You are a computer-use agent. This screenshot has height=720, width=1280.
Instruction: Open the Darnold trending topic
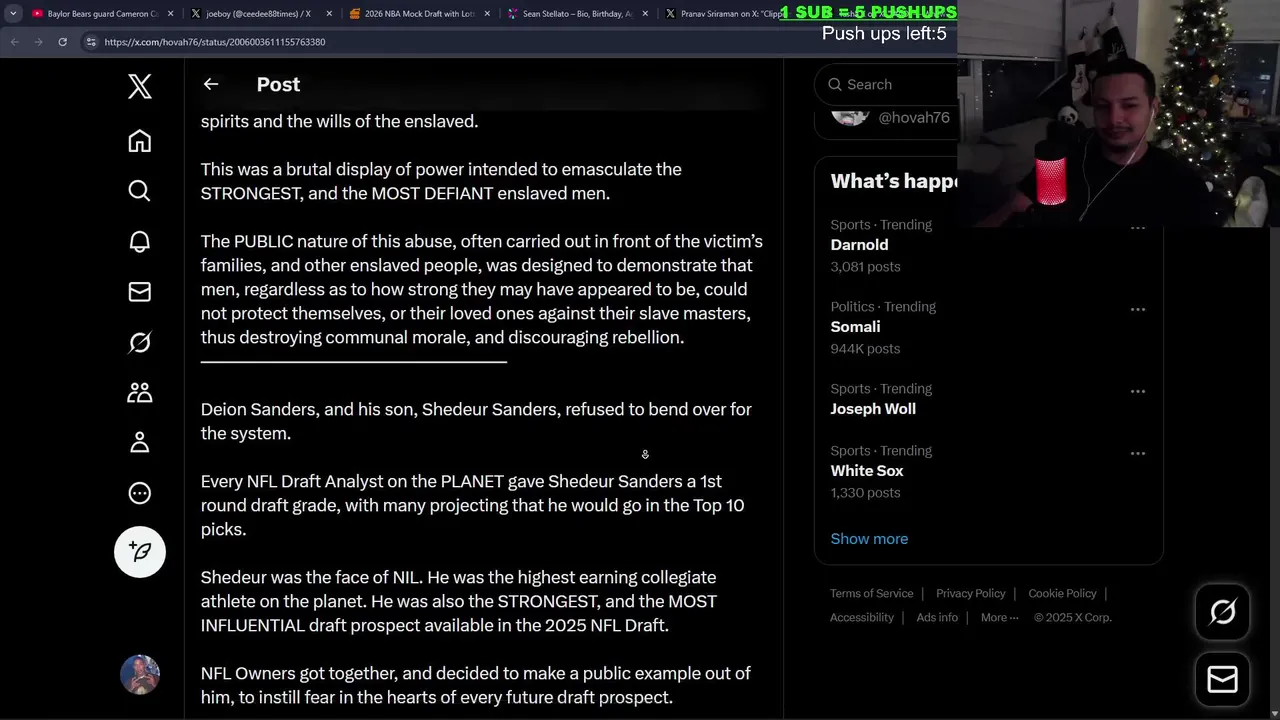pyautogui.click(x=859, y=245)
